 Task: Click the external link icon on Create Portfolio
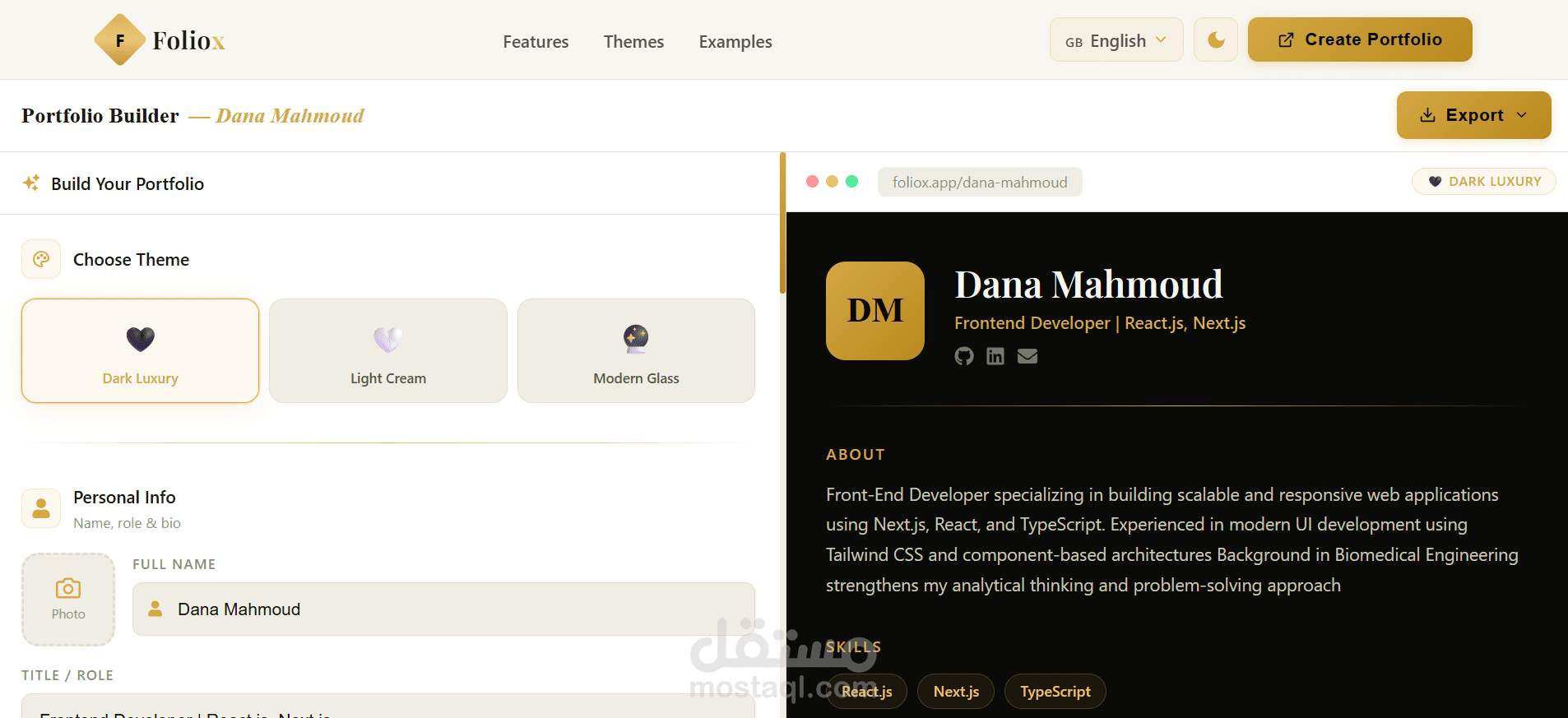click(x=1286, y=39)
